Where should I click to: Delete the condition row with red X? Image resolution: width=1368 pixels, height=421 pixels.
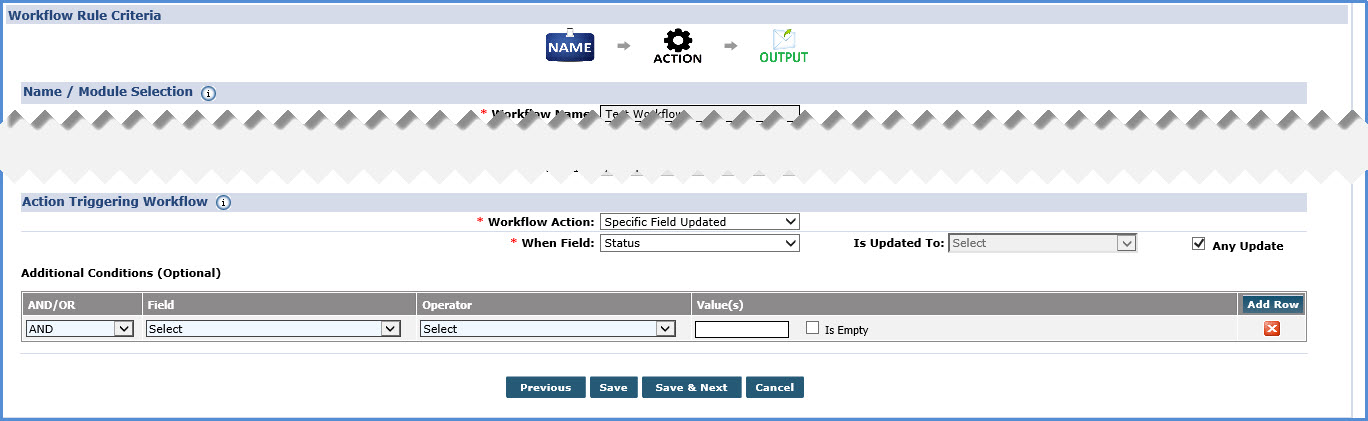(1272, 329)
